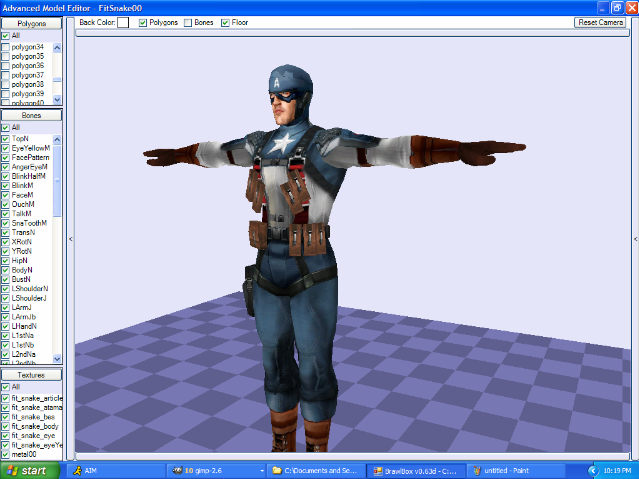Select the BustN bone label
Image resolution: width=639 pixels, height=479 pixels.
tap(21, 279)
